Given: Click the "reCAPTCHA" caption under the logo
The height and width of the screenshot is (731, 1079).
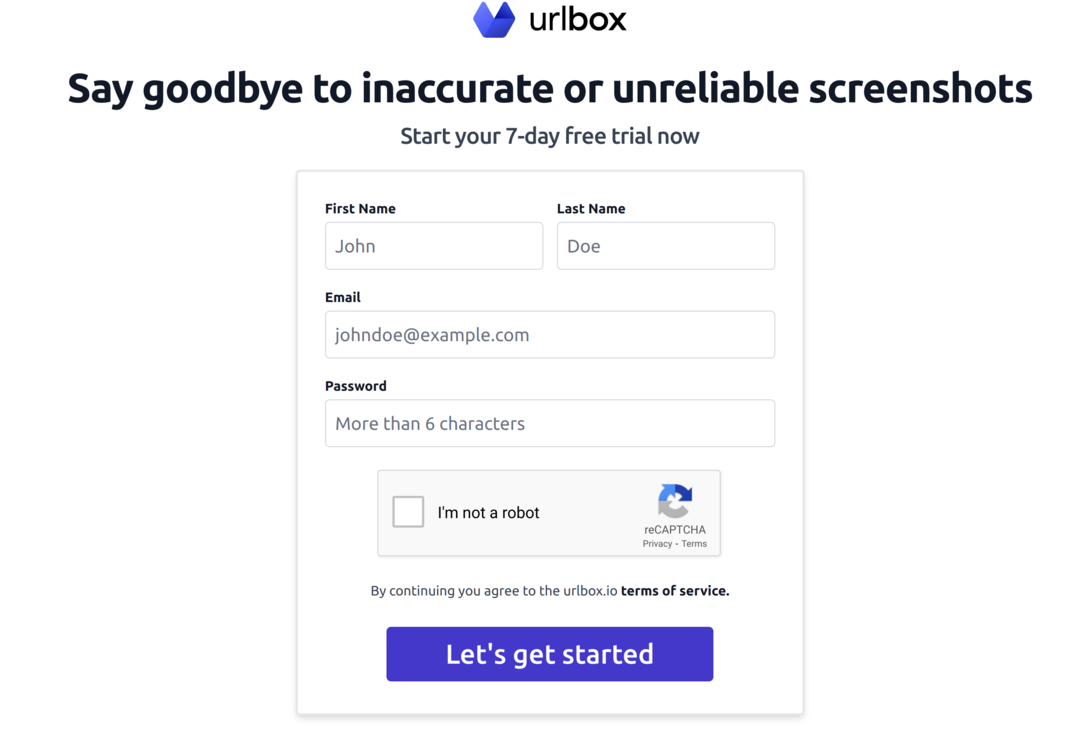Looking at the screenshot, I should [x=675, y=530].
